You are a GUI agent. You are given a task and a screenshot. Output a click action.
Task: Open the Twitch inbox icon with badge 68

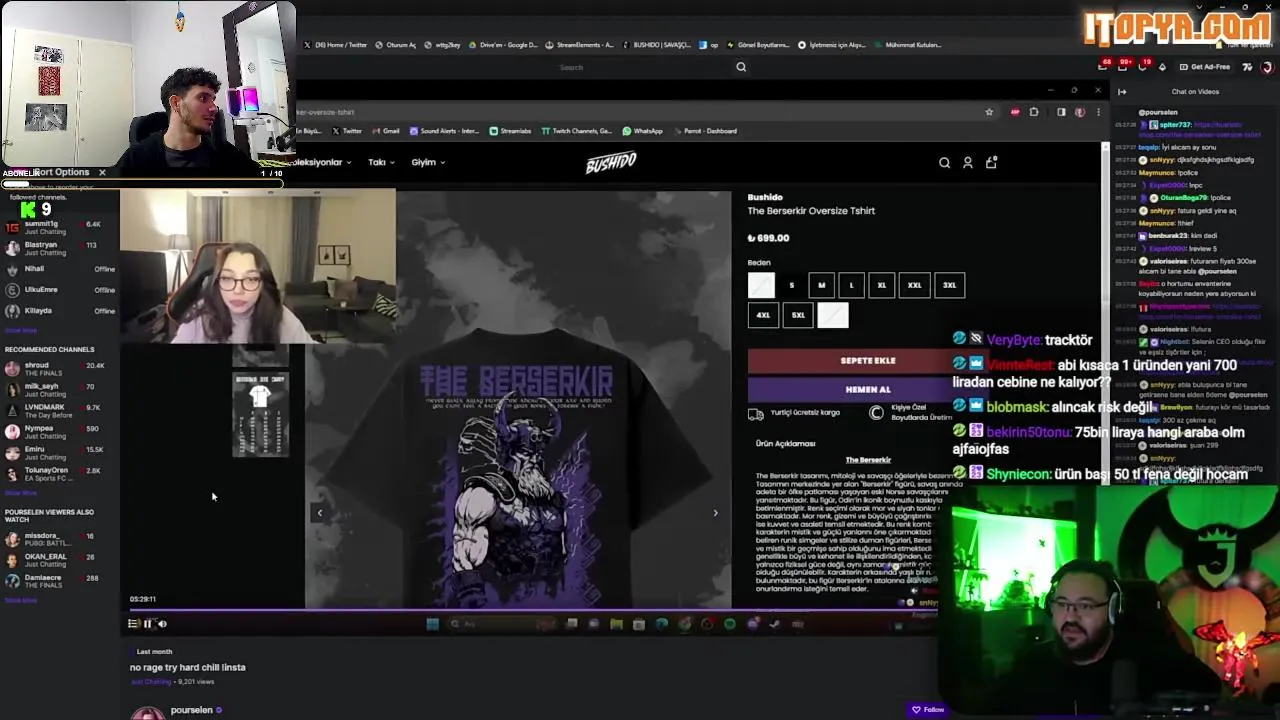(1104, 67)
